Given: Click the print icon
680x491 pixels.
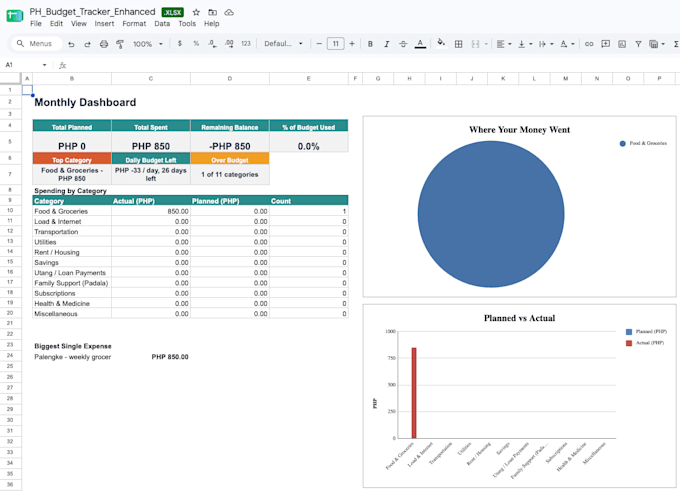Looking at the screenshot, I should pyautogui.click(x=104, y=44).
